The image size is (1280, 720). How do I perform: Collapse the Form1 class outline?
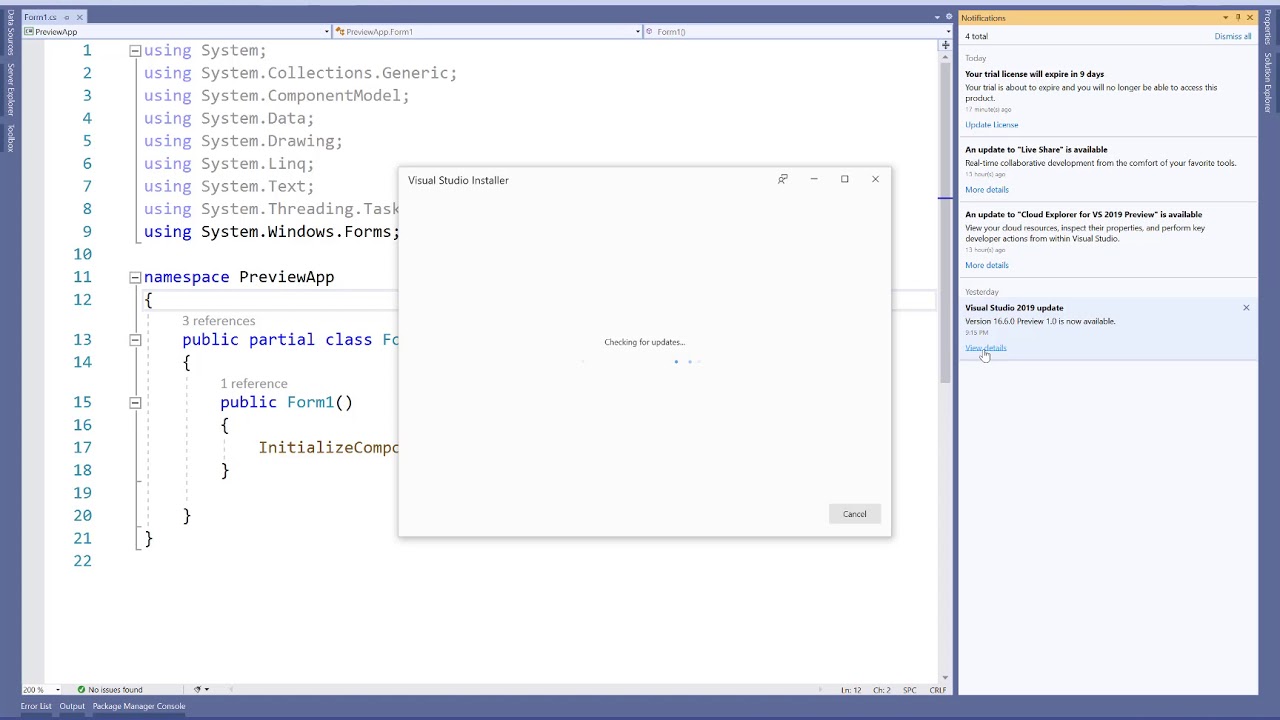click(x=135, y=340)
